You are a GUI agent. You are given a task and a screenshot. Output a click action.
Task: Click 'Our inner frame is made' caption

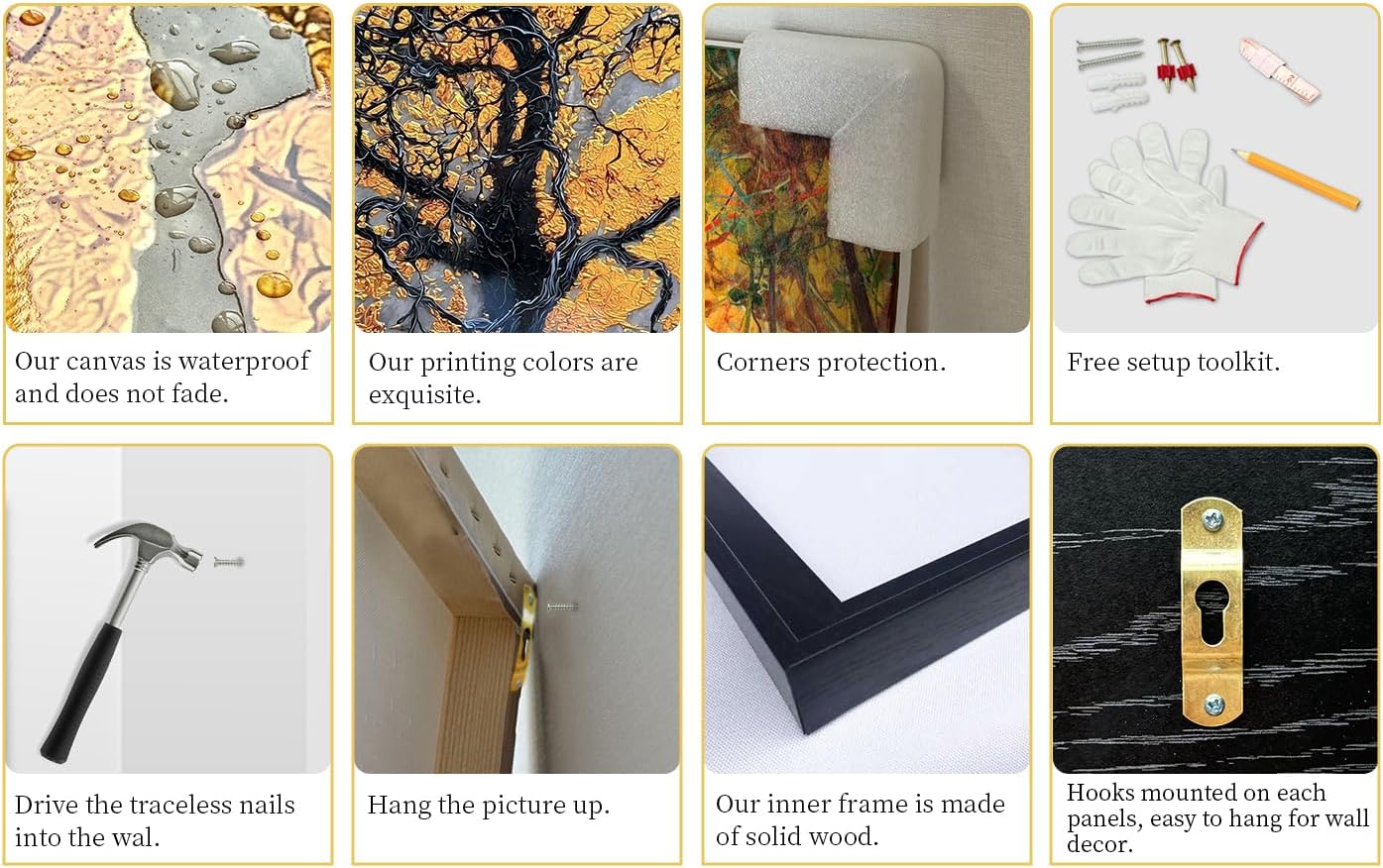tap(860, 805)
